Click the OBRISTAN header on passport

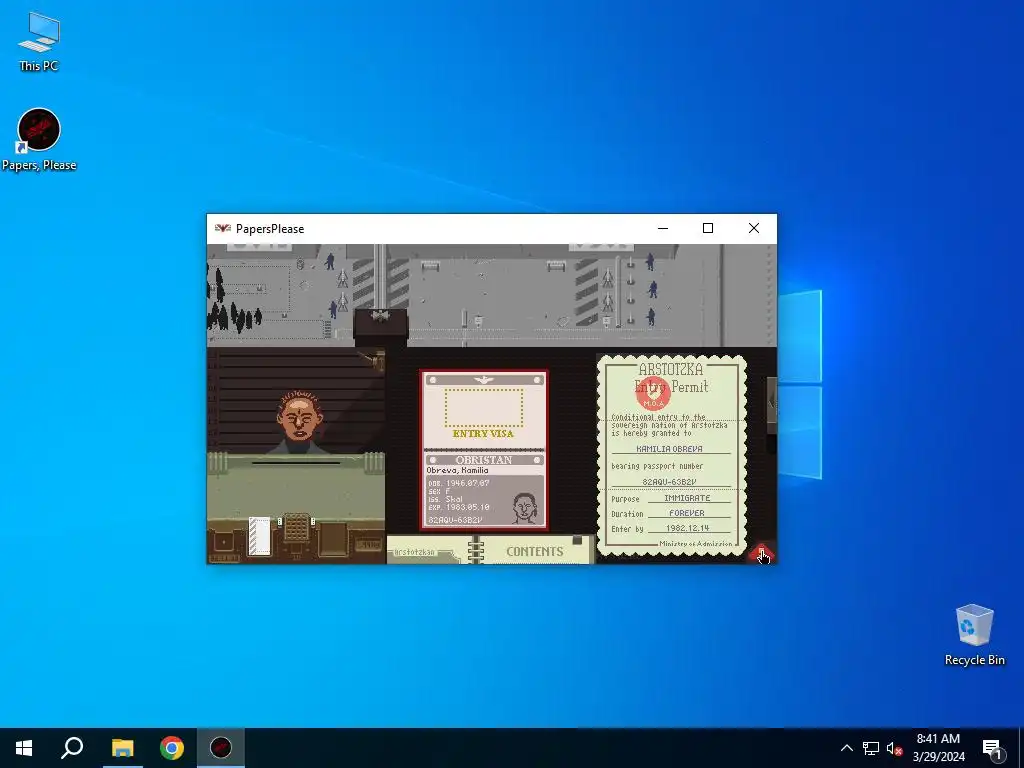(x=484, y=460)
